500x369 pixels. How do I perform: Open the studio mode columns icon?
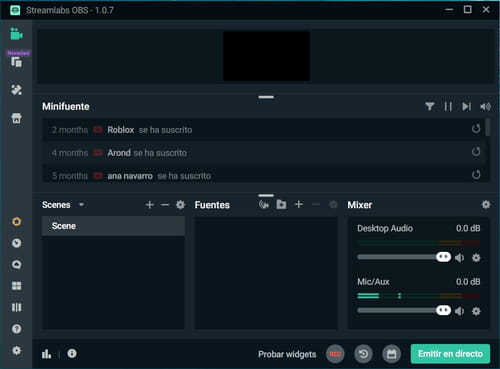pos(16,307)
